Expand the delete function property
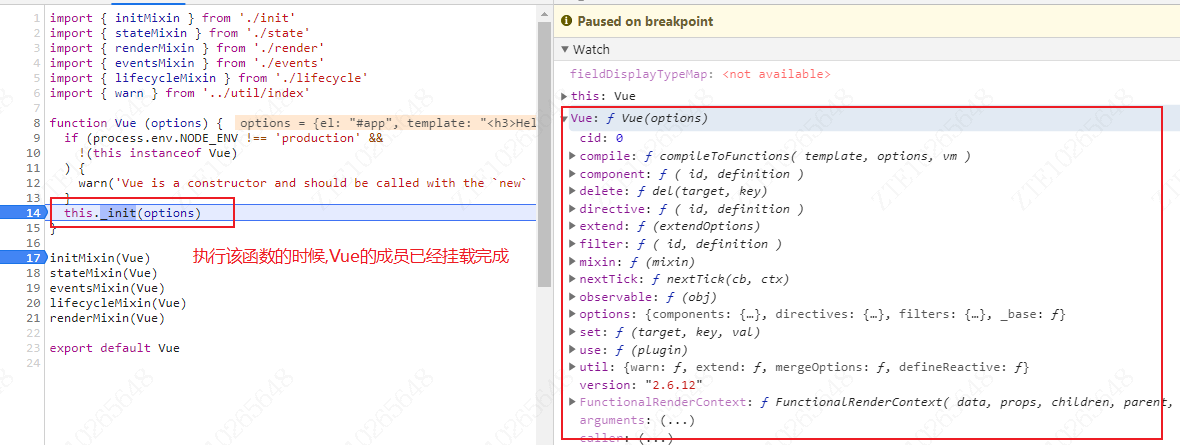 [573, 191]
